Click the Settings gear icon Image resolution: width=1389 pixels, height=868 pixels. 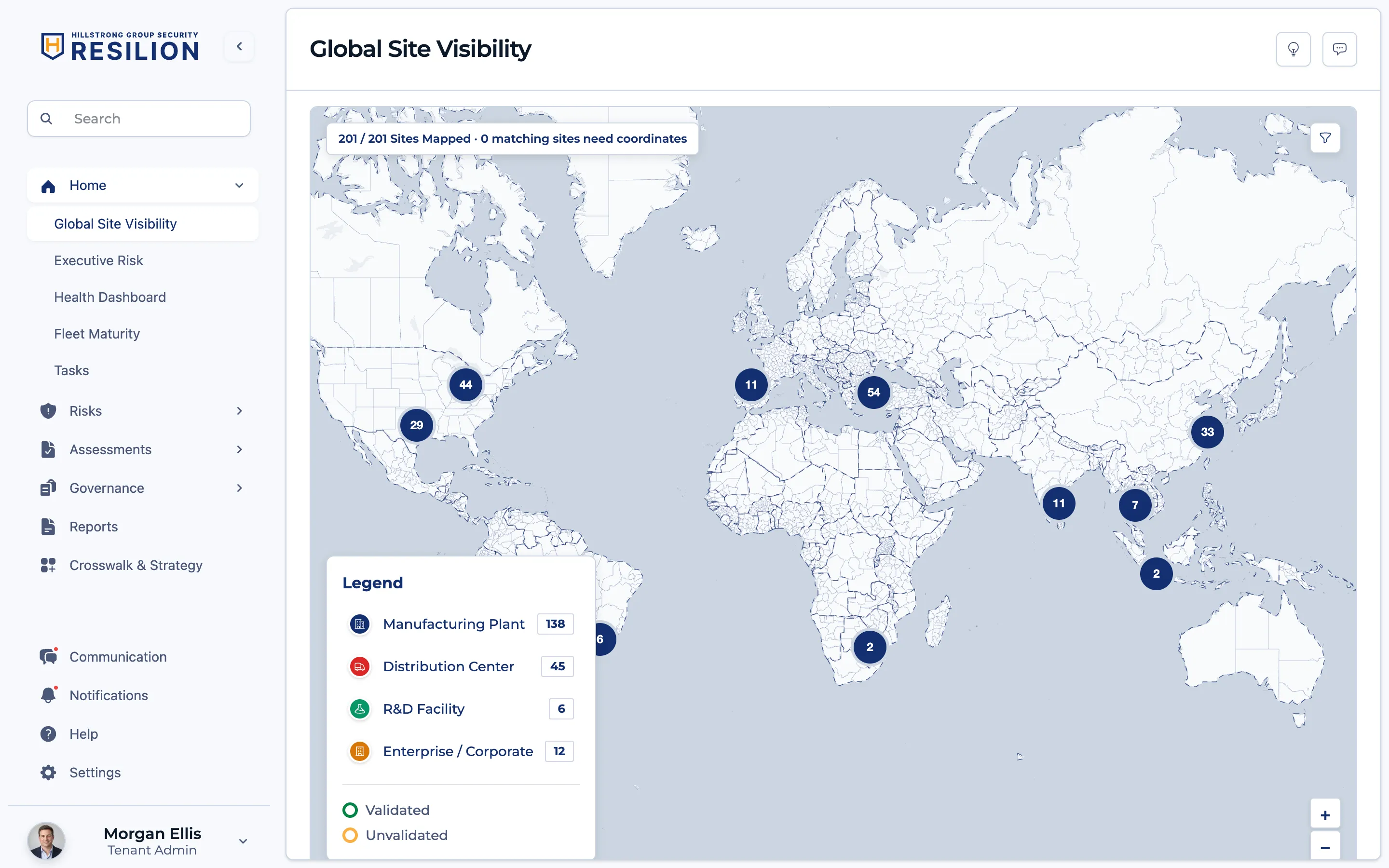(x=48, y=772)
